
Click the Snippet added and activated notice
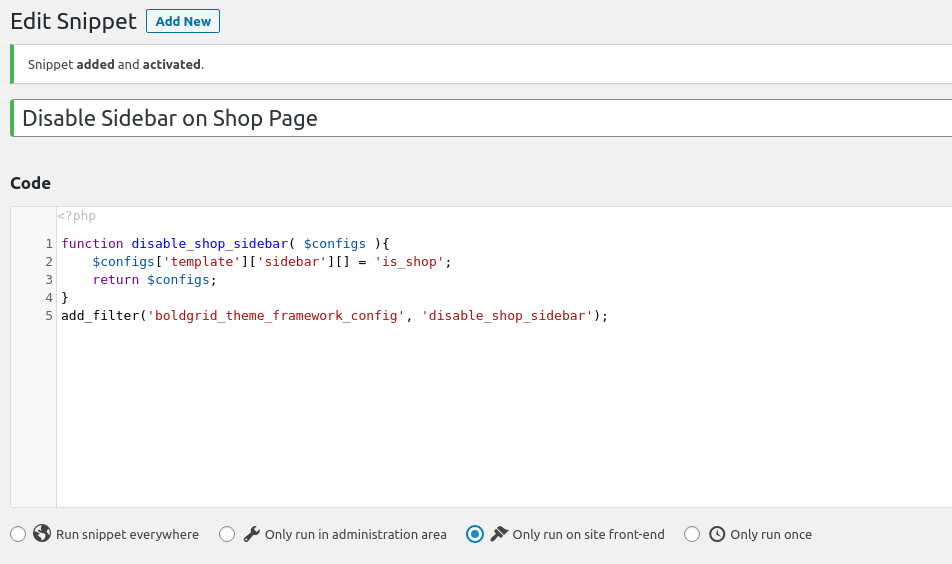tap(116, 64)
